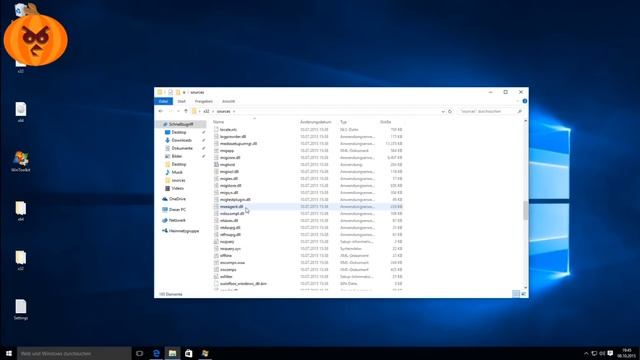The height and width of the screenshot is (360, 640).
Task: Open Musik in the navigation pane
Action: (177, 172)
